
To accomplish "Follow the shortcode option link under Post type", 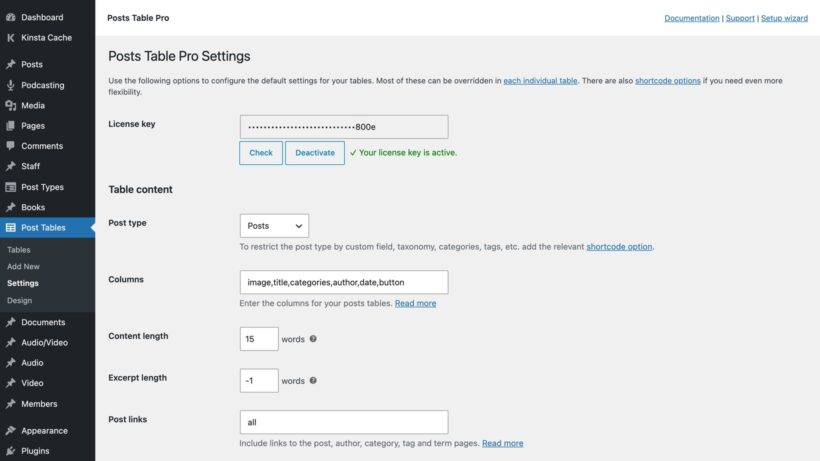I will pos(619,247).
